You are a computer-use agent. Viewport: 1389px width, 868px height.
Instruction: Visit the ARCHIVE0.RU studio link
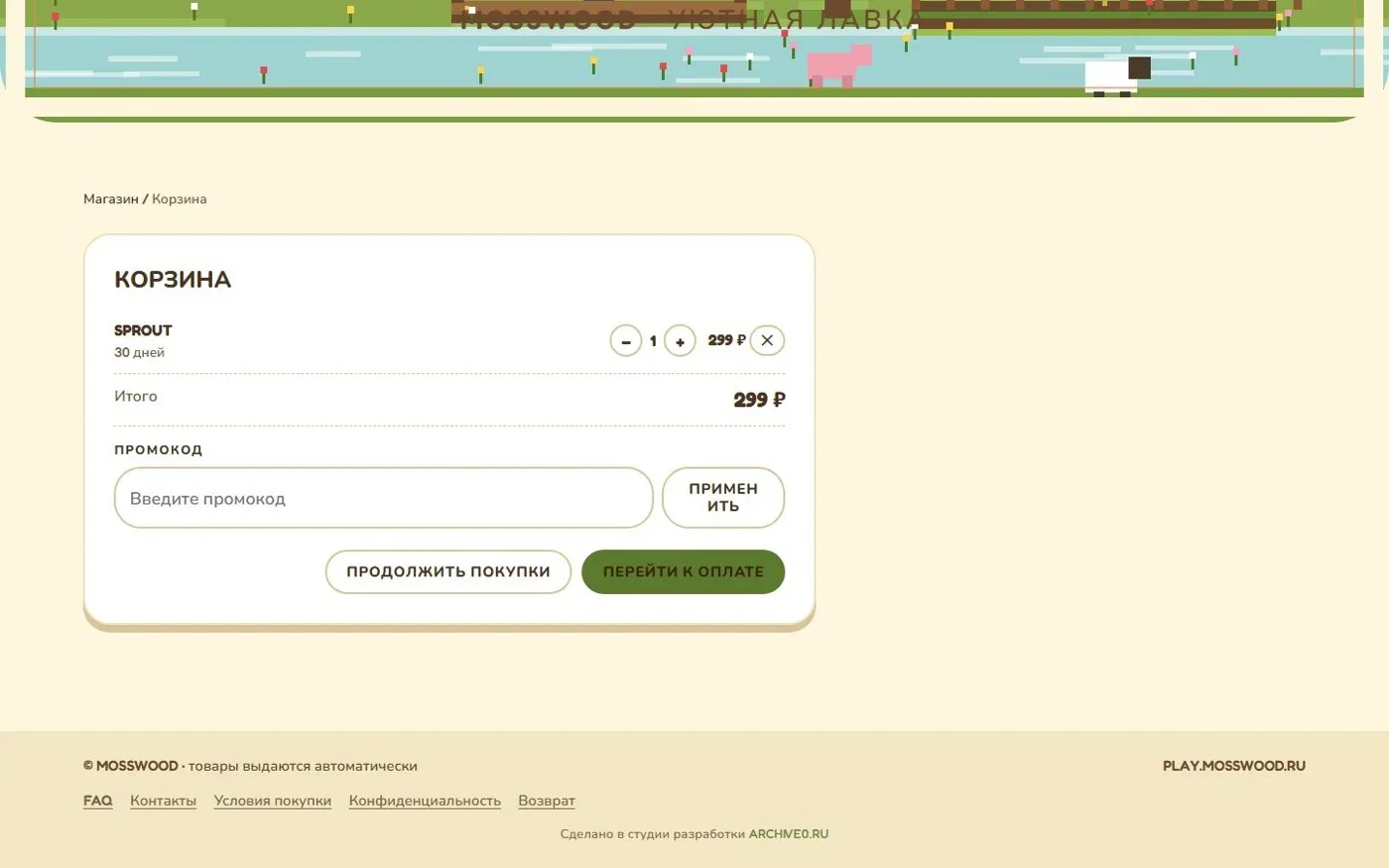tap(789, 834)
